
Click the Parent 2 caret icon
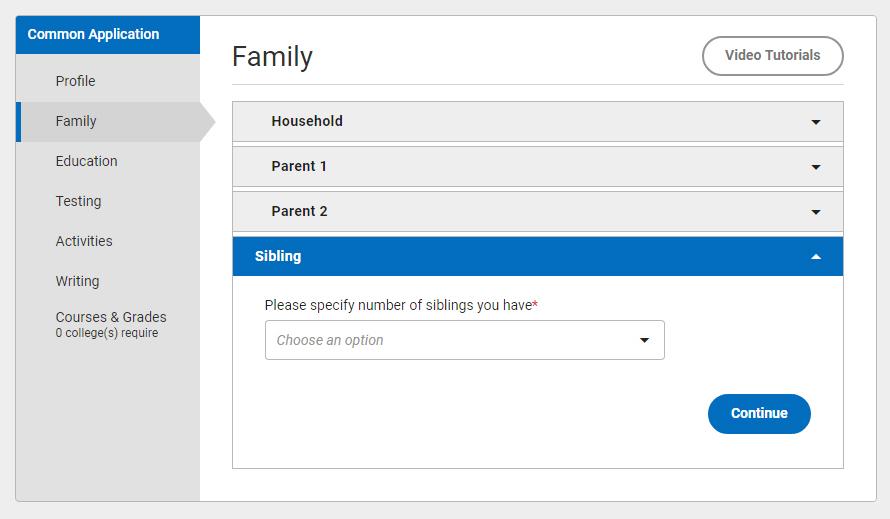click(816, 212)
